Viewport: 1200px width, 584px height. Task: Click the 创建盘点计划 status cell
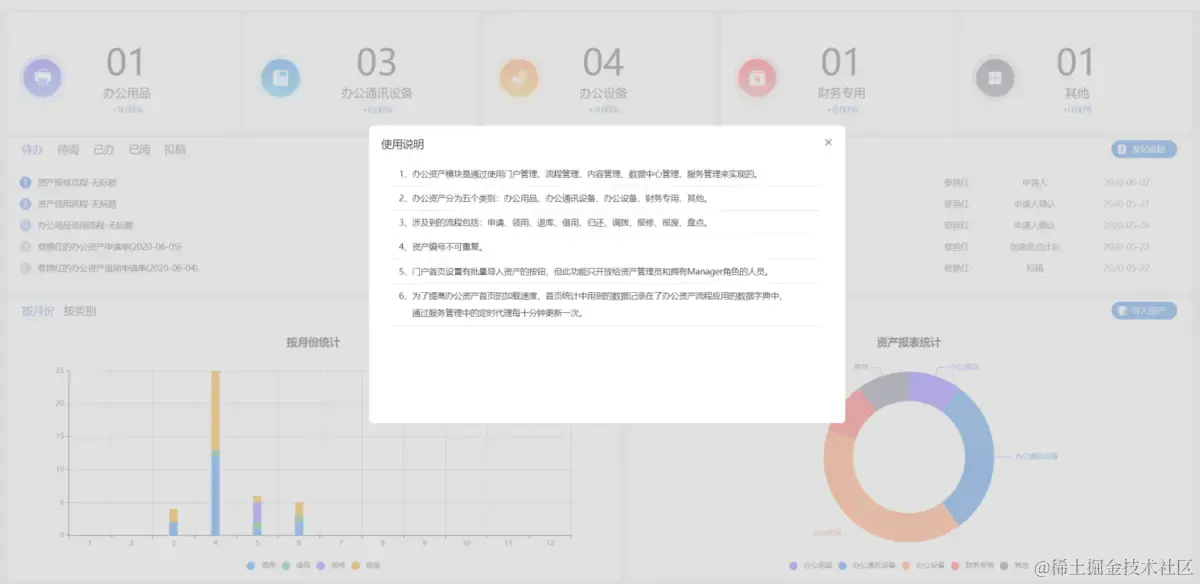pyautogui.click(x=1035, y=246)
